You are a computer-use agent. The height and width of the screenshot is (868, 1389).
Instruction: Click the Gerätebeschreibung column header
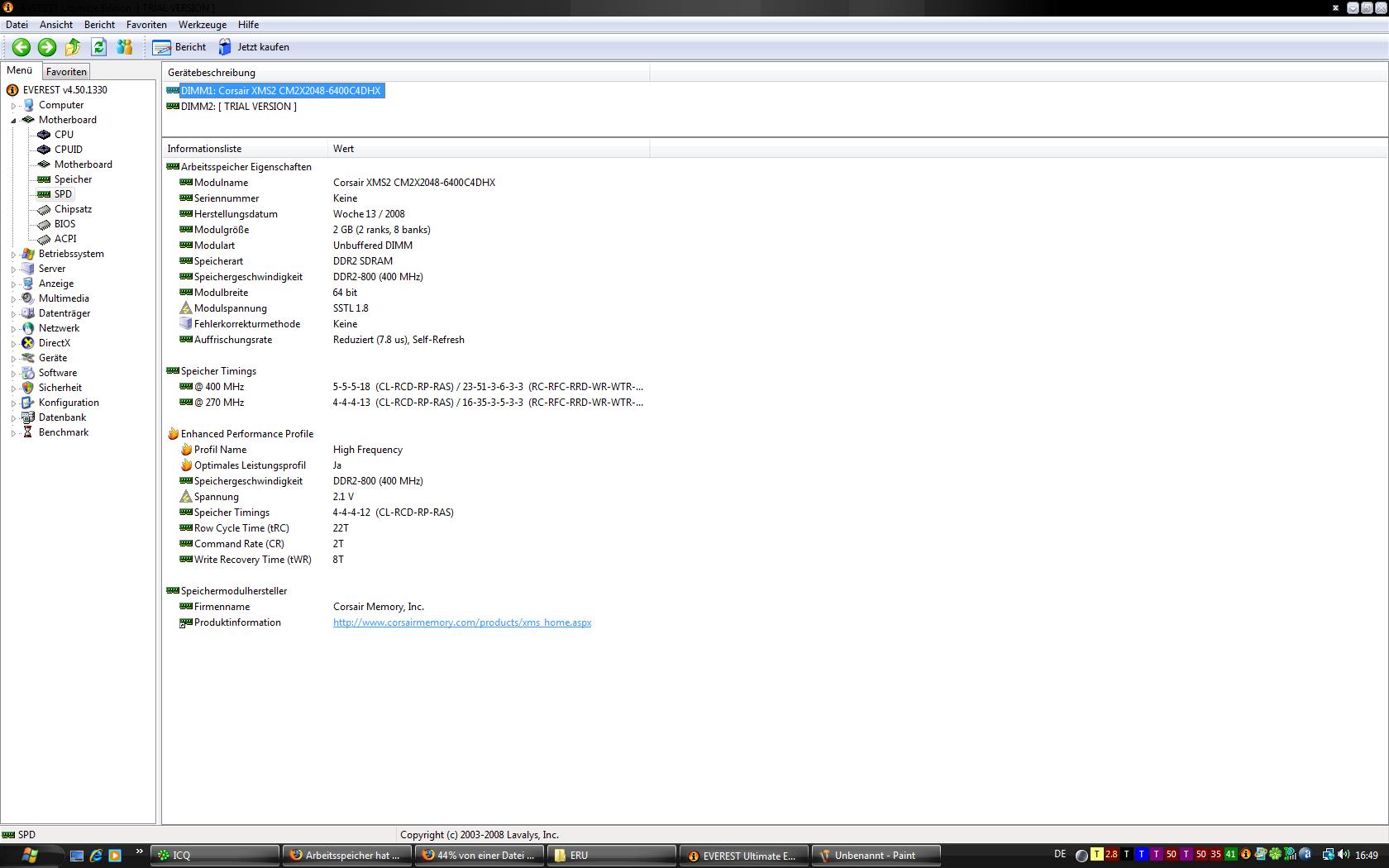405,73
